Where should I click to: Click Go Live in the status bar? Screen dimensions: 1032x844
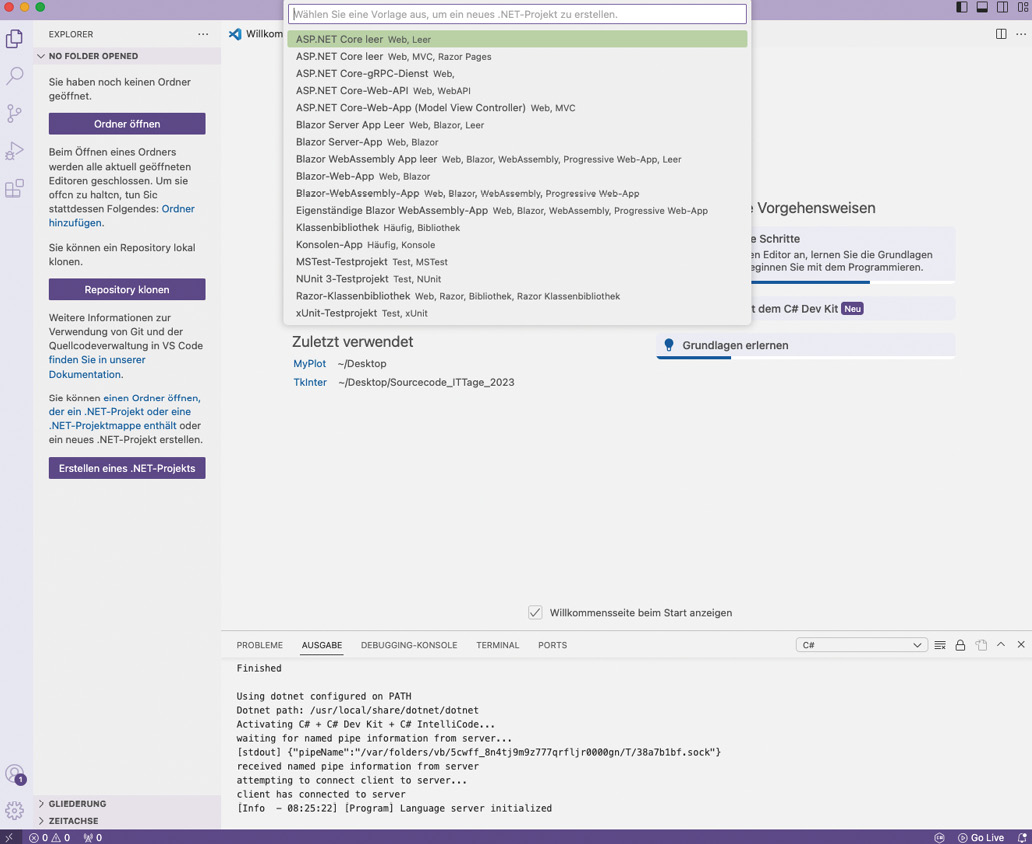tap(981, 837)
